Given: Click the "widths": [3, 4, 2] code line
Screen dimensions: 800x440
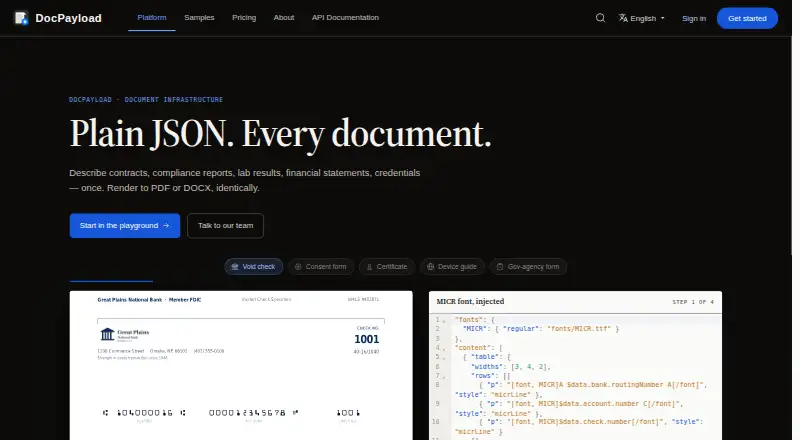Looking at the screenshot, I should tap(511, 366).
